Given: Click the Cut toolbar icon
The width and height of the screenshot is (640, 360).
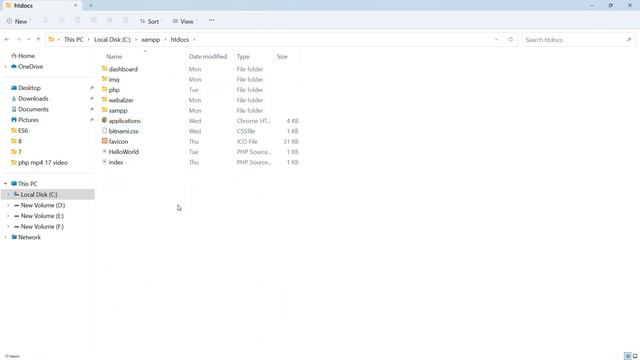Looking at the screenshot, I should click(x=46, y=21).
